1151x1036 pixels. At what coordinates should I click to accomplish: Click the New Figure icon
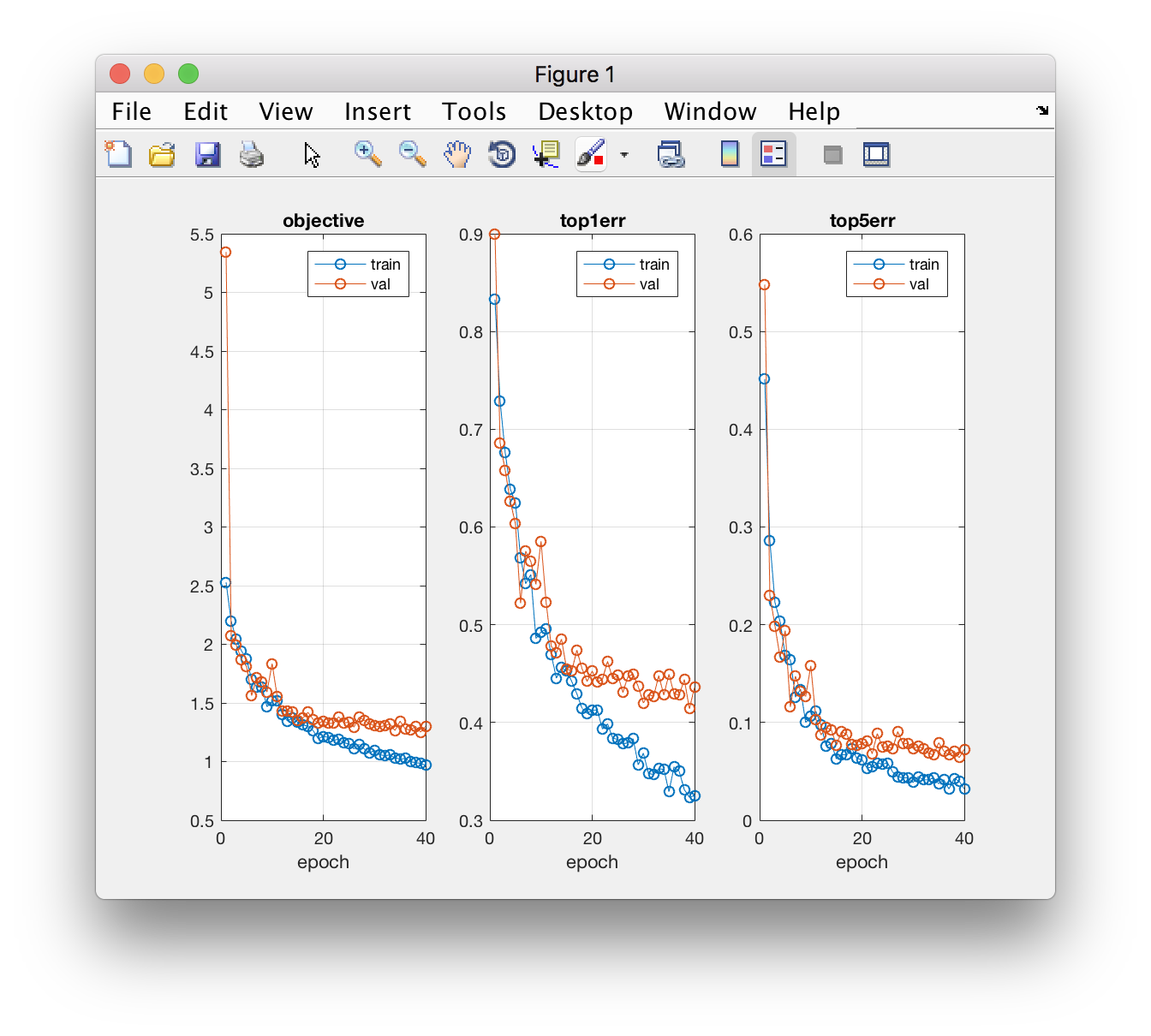coord(118,155)
